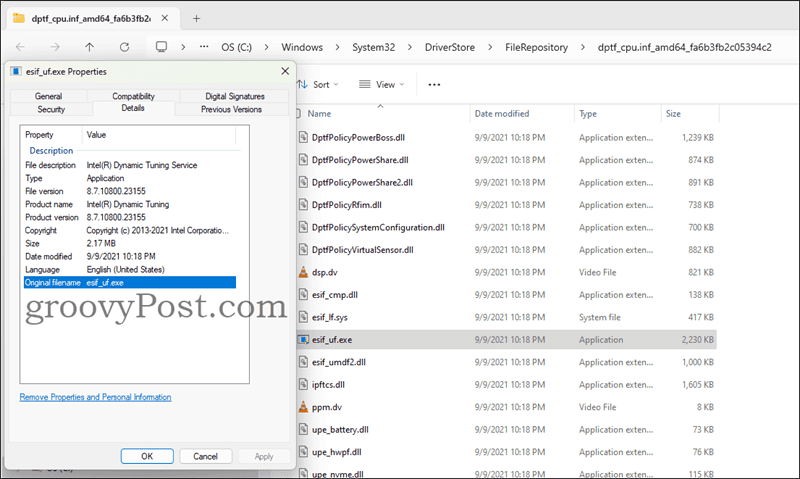800x479 pixels.
Task: Expand chevron after System32 in breadcrumb
Action: pos(410,47)
